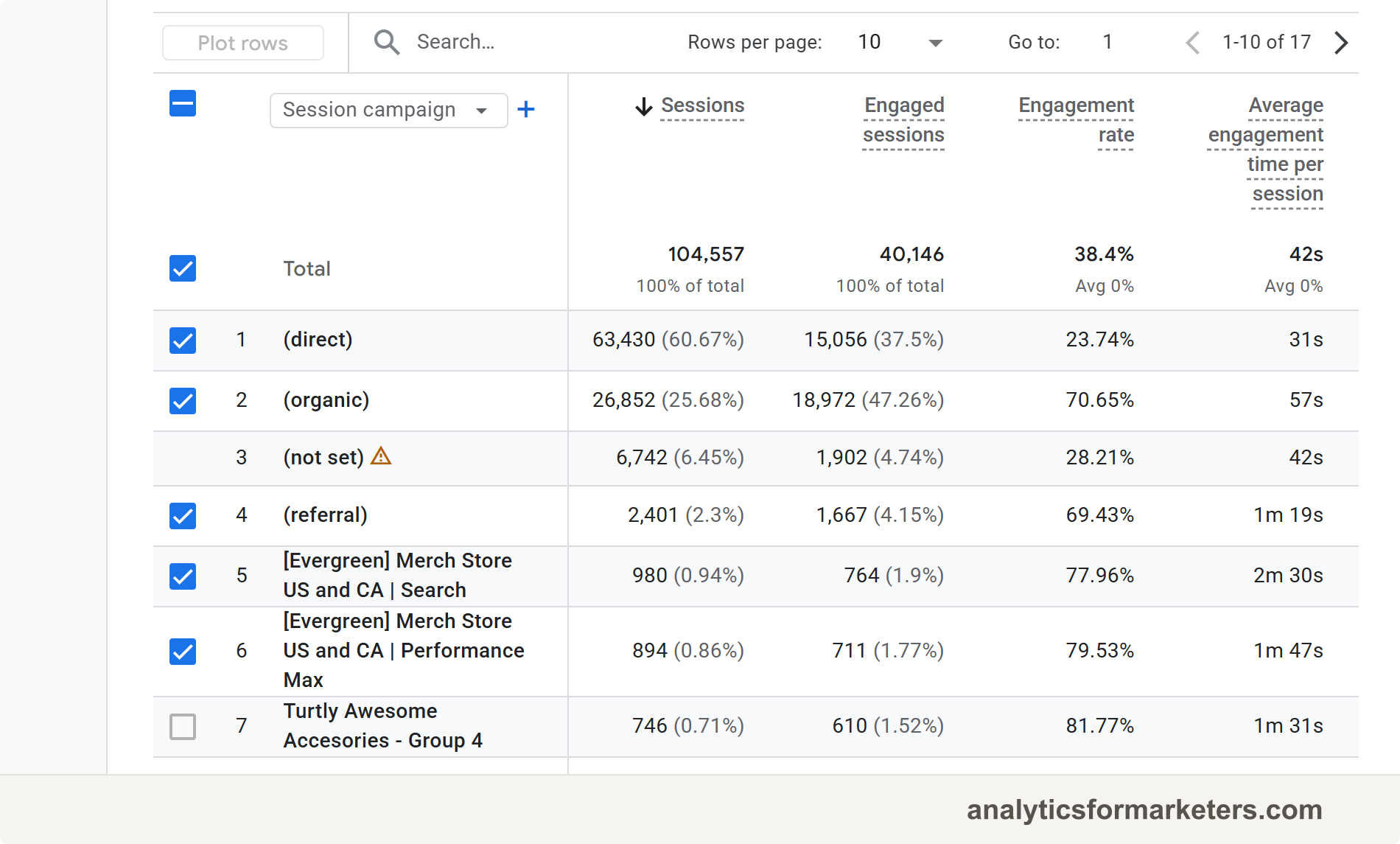This screenshot has width=1400, height=844.
Task: Click the 1-10 of 17 pagination label
Action: pyautogui.click(x=1267, y=42)
